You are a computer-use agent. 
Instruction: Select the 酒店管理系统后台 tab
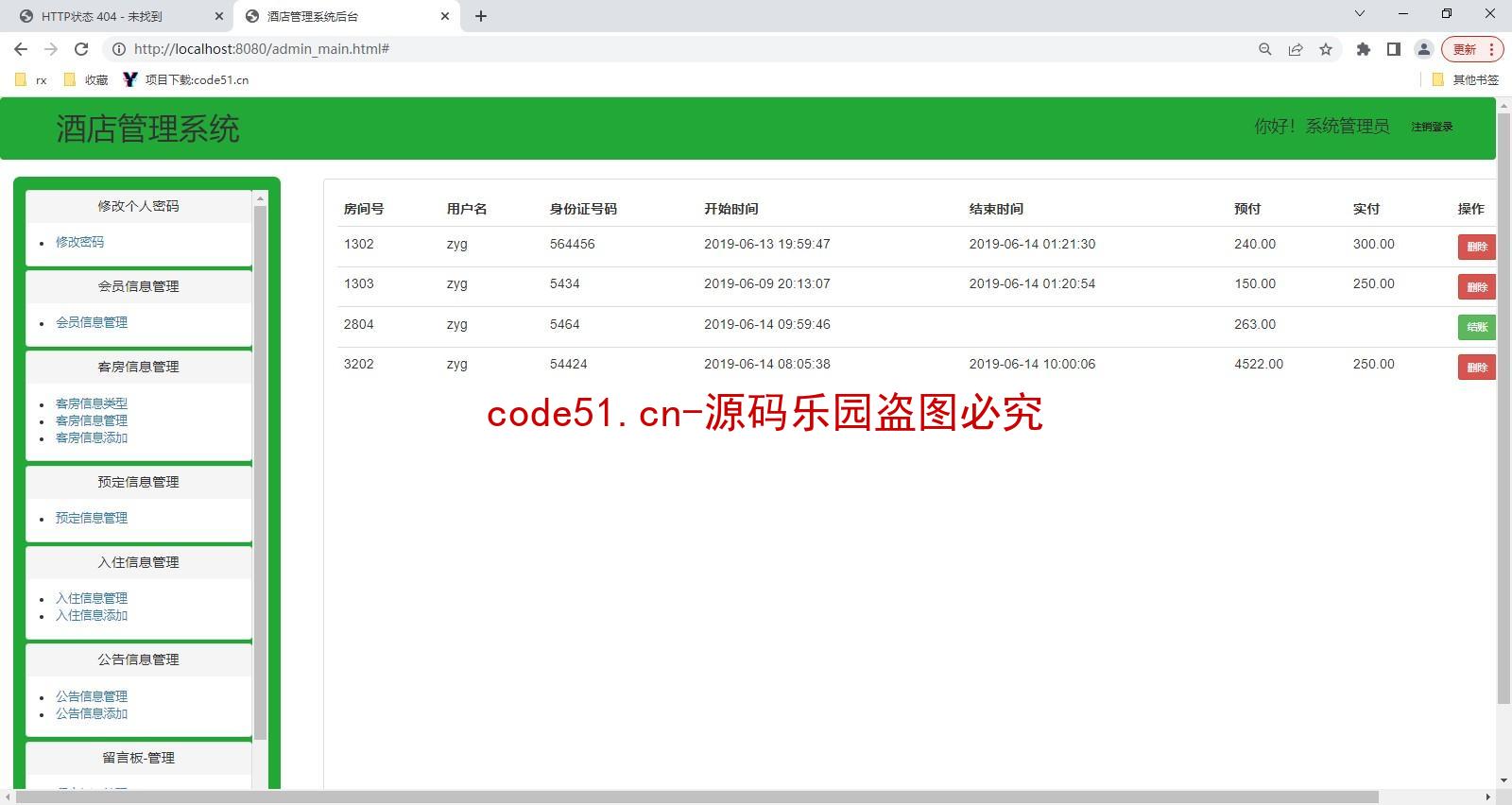346,16
